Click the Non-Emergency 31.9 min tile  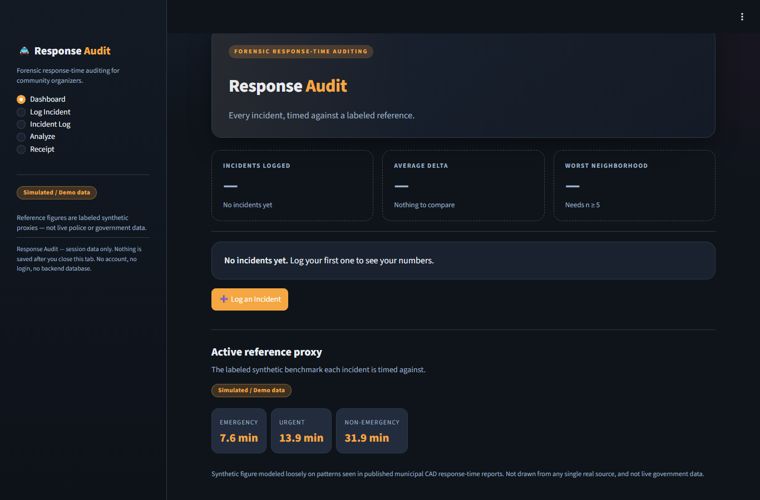372,431
